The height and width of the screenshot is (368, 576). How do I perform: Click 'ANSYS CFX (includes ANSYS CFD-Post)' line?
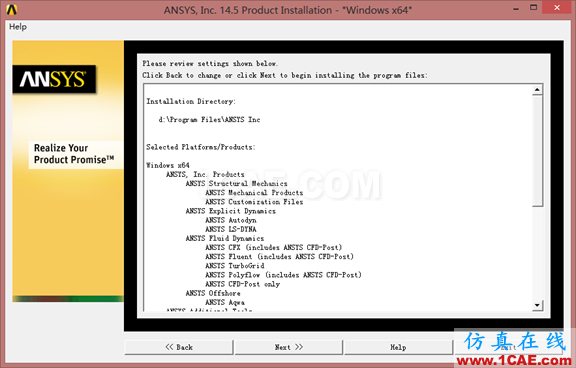click(x=274, y=248)
